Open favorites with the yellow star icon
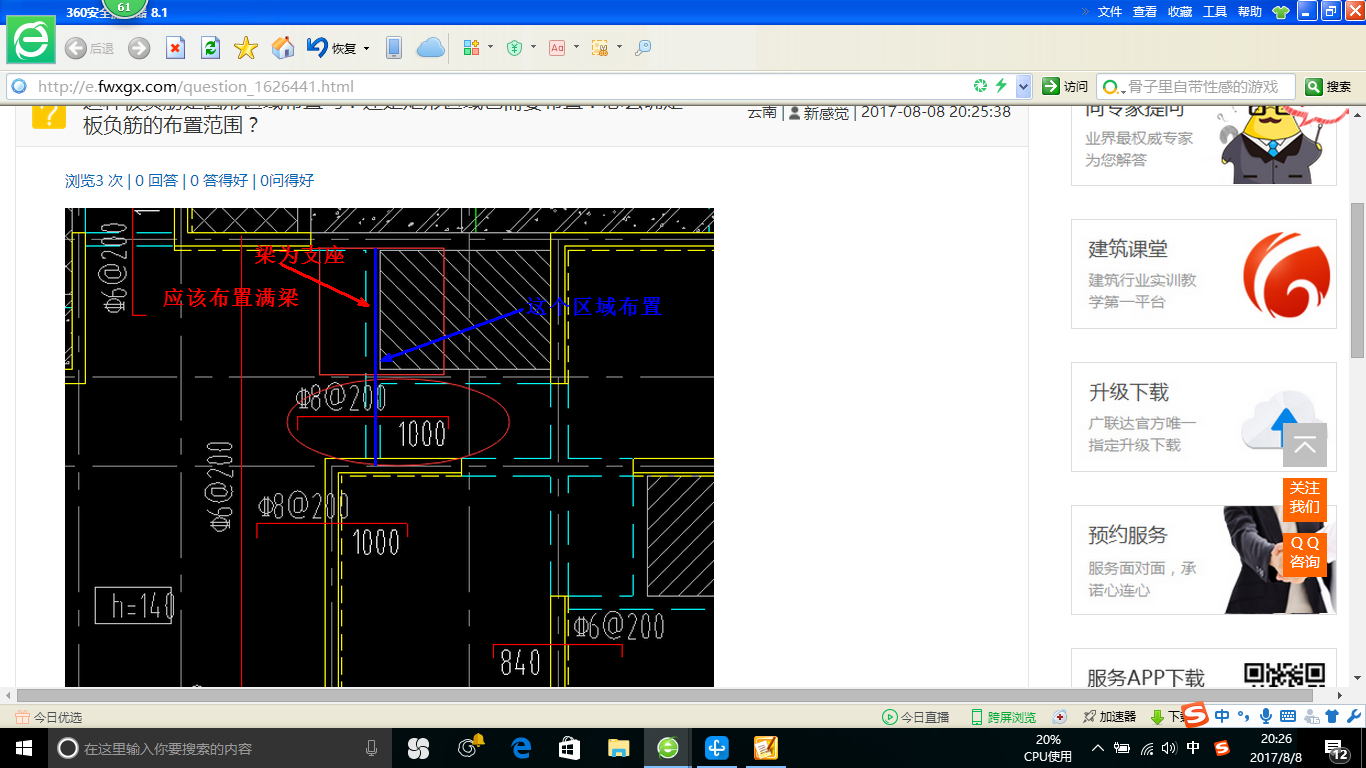This screenshot has width=1366, height=768. [246, 48]
